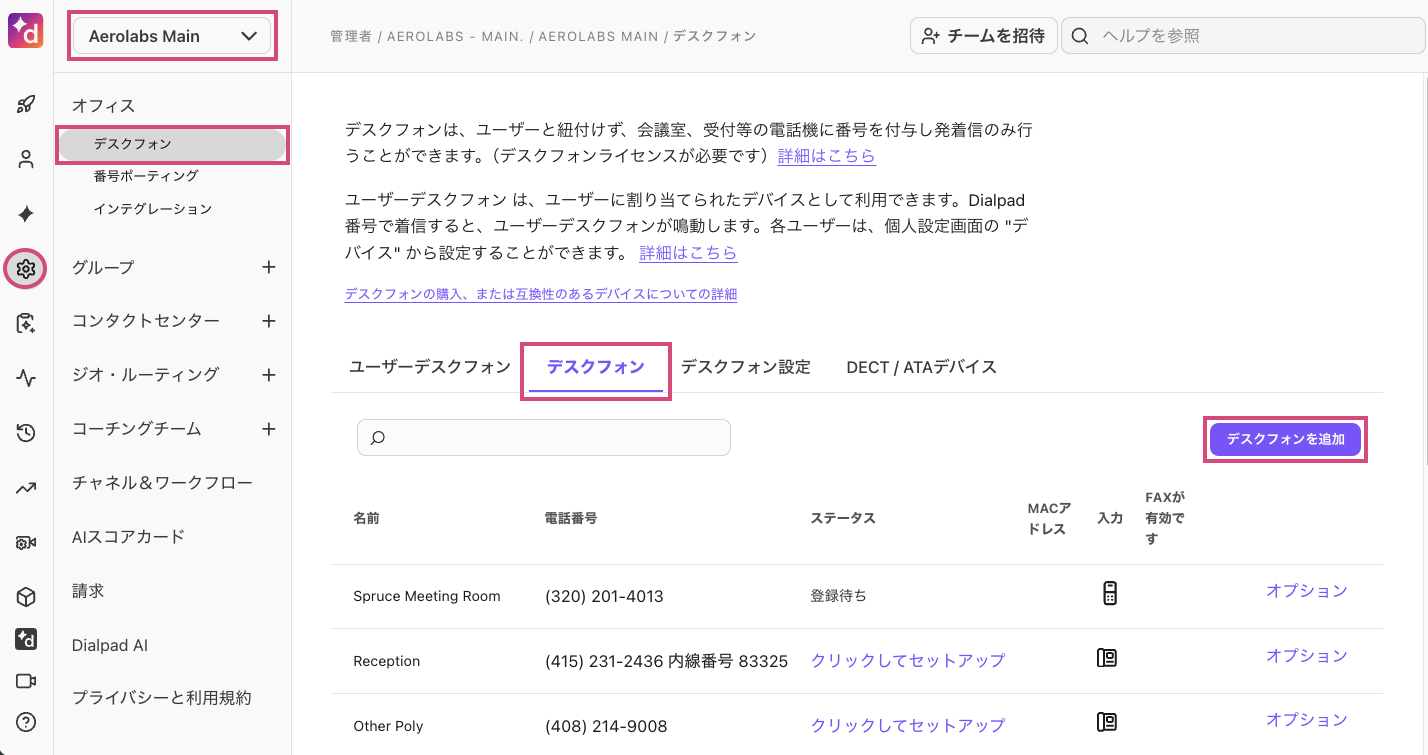
Task: Open the analytics trend arrow icon
Action: tap(26, 488)
